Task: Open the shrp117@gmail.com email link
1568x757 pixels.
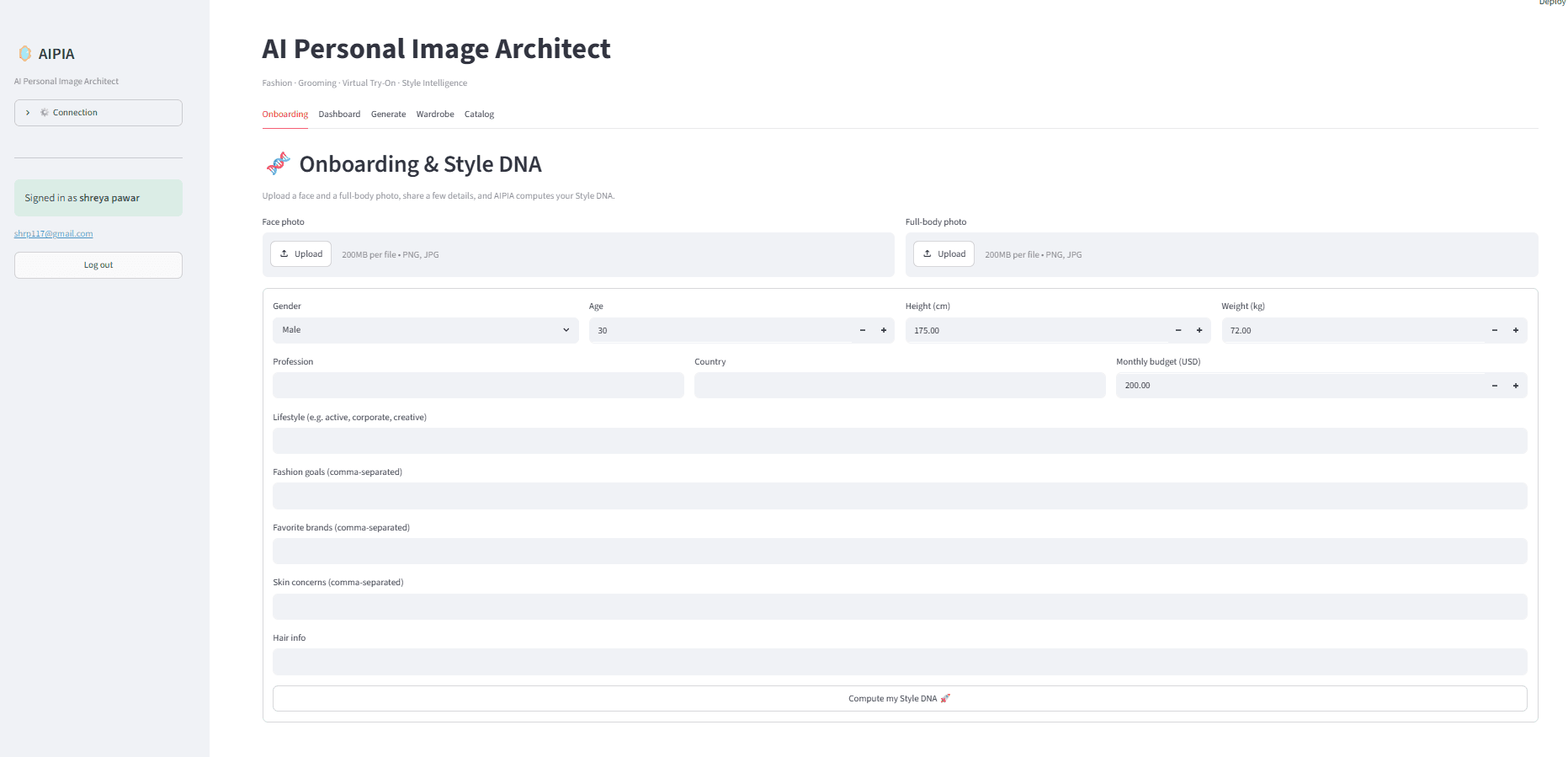Action: [54, 234]
